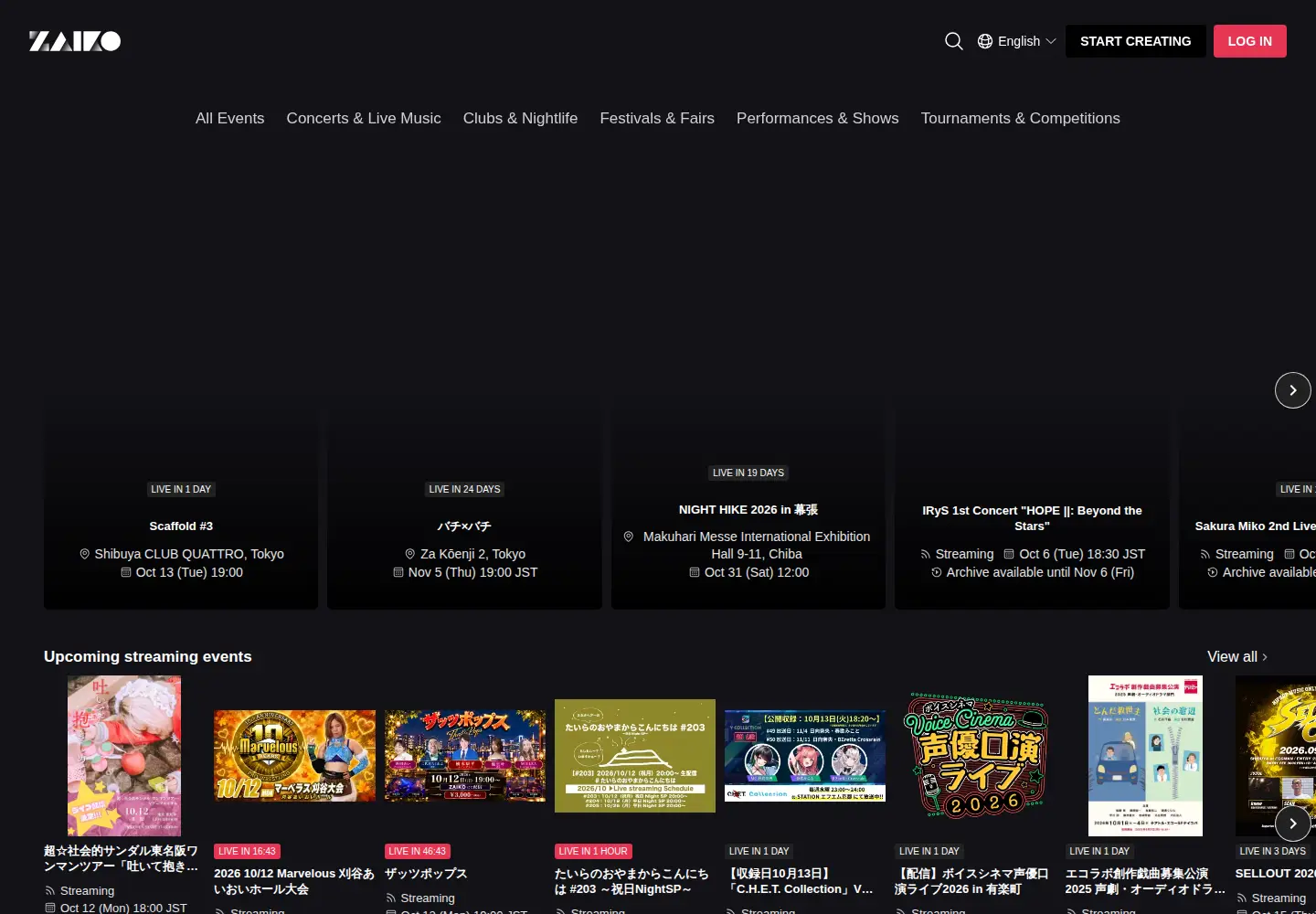Click the streaming icon on IRyS concert card
The width and height of the screenshot is (1316, 914).
click(926, 554)
